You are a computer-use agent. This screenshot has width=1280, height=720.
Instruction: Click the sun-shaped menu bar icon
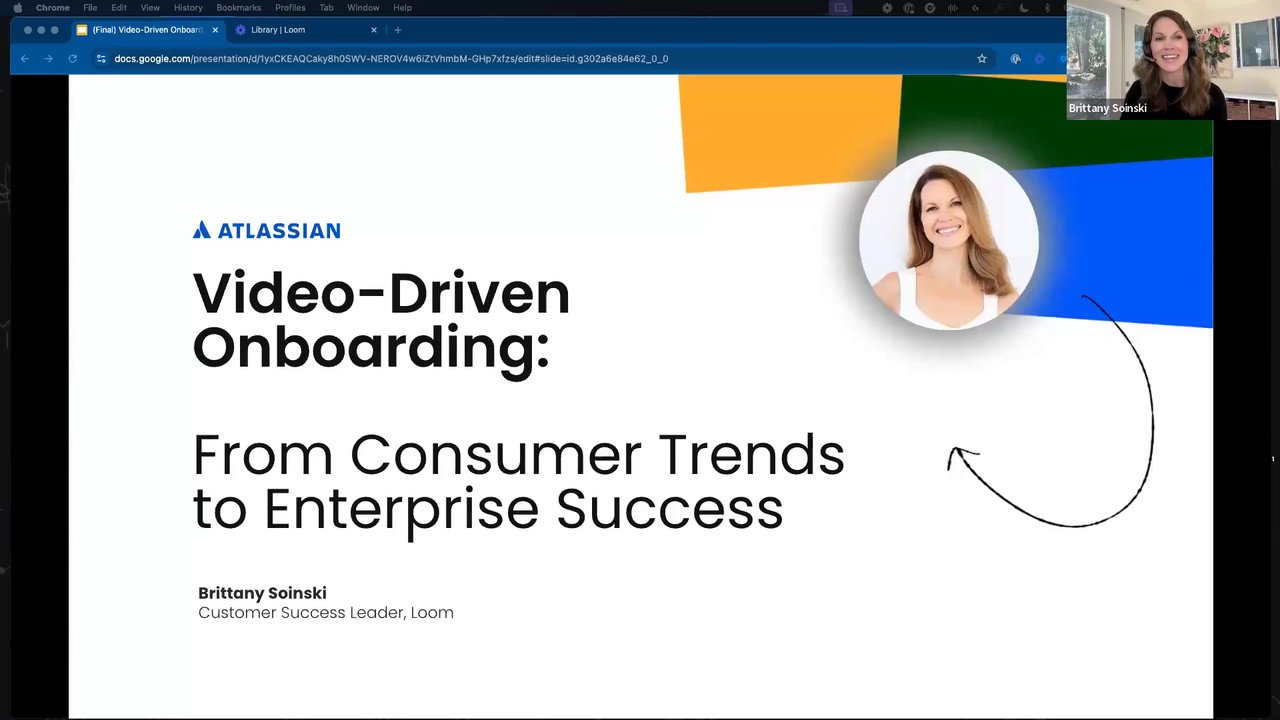887,8
